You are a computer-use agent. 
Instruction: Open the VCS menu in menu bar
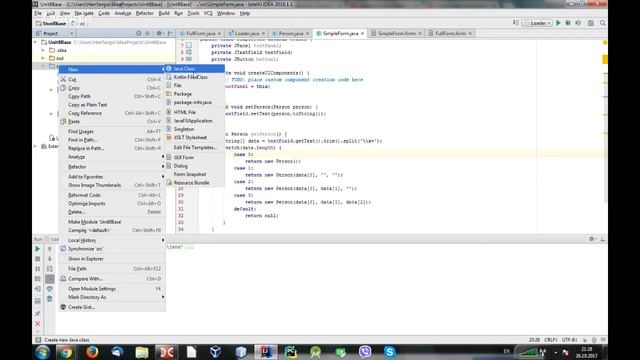point(208,13)
